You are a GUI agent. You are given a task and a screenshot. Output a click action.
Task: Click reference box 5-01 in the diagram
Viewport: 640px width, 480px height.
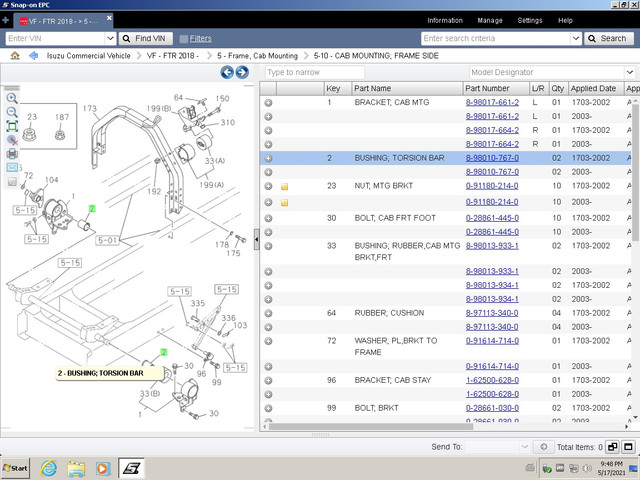point(108,240)
